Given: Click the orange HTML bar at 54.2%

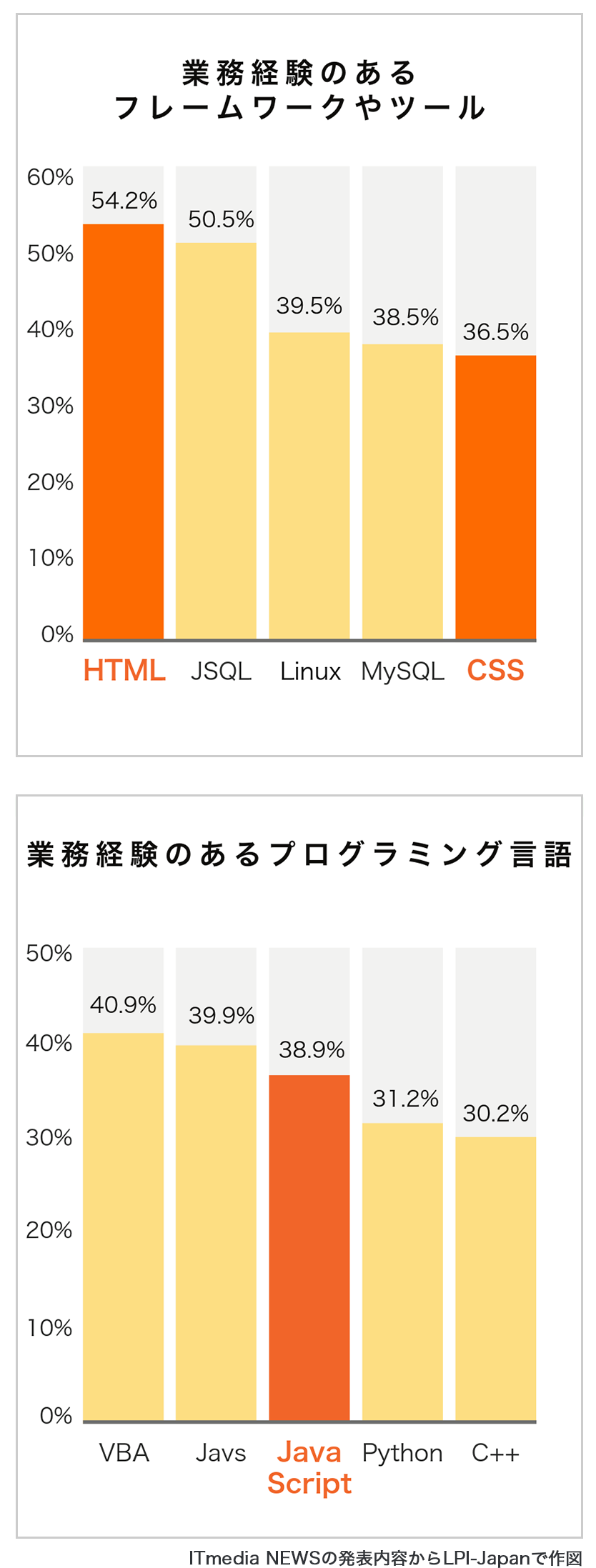Looking at the screenshot, I should pyautogui.click(x=123, y=431).
